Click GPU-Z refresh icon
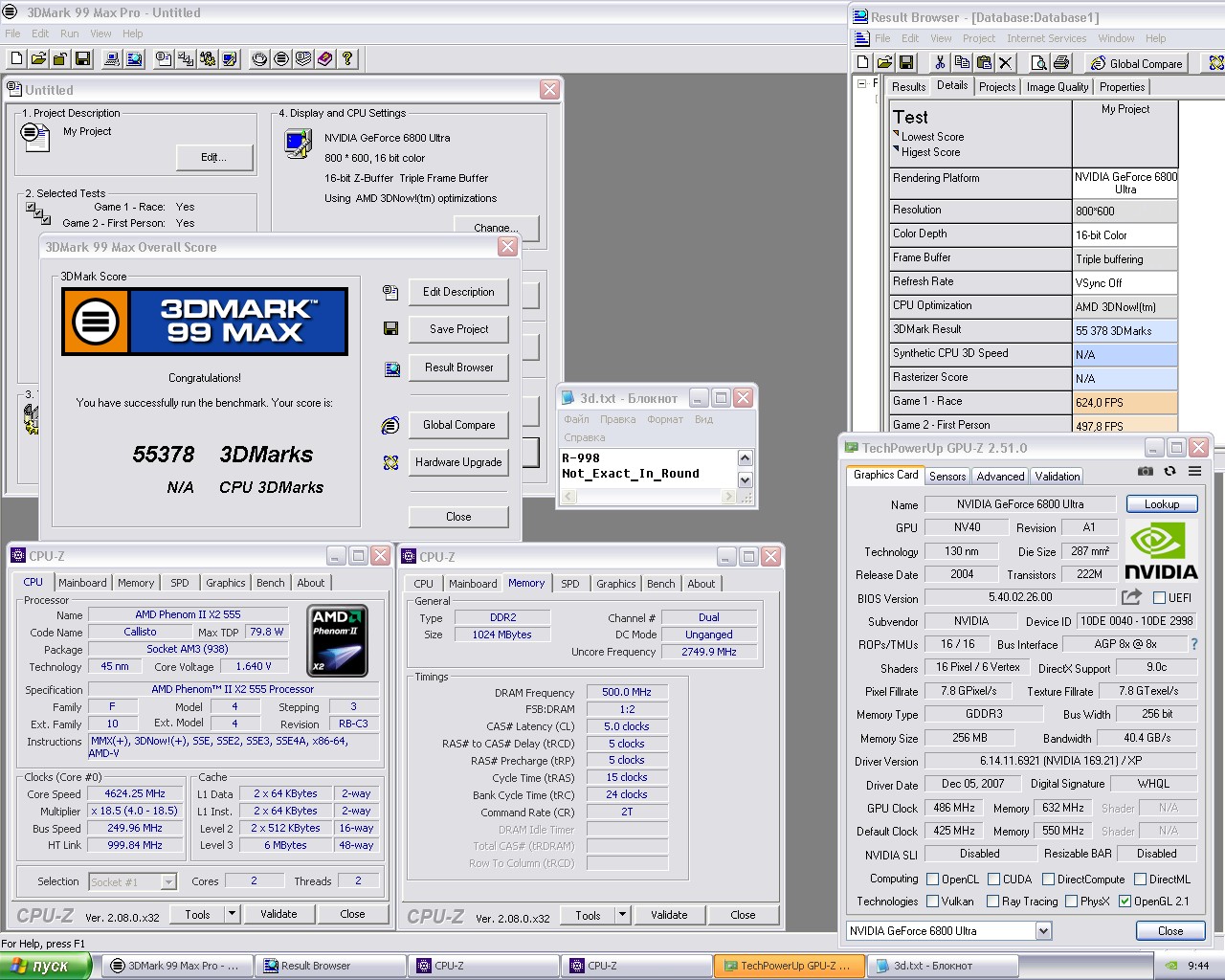1225x980 pixels. click(1169, 472)
